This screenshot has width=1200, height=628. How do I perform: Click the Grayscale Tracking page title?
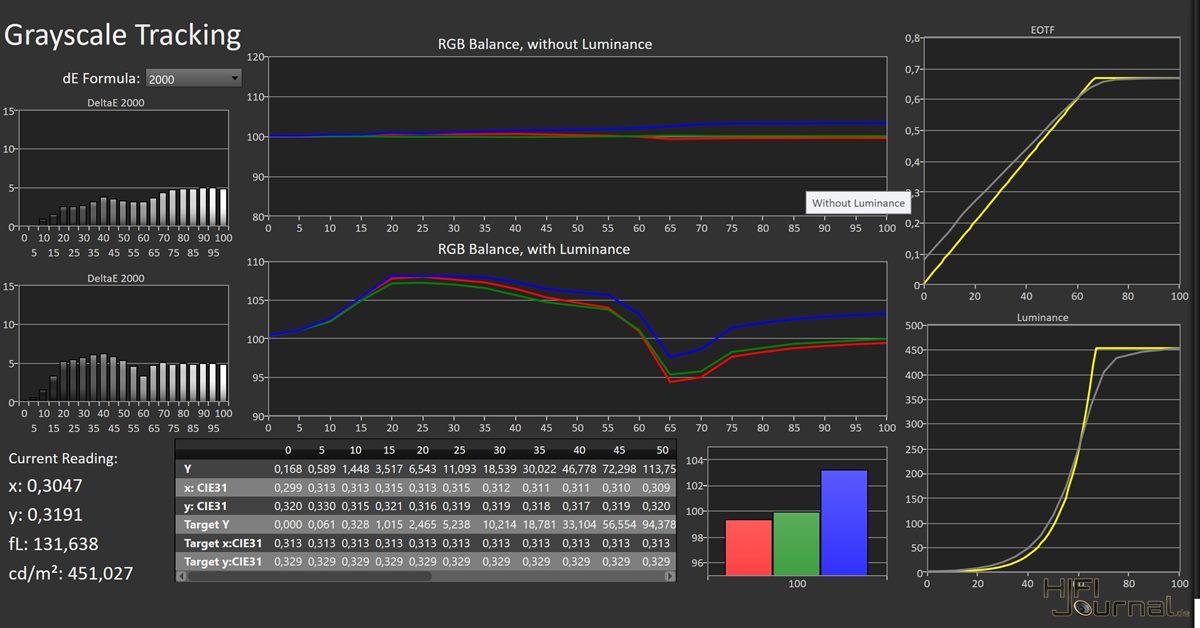123,35
